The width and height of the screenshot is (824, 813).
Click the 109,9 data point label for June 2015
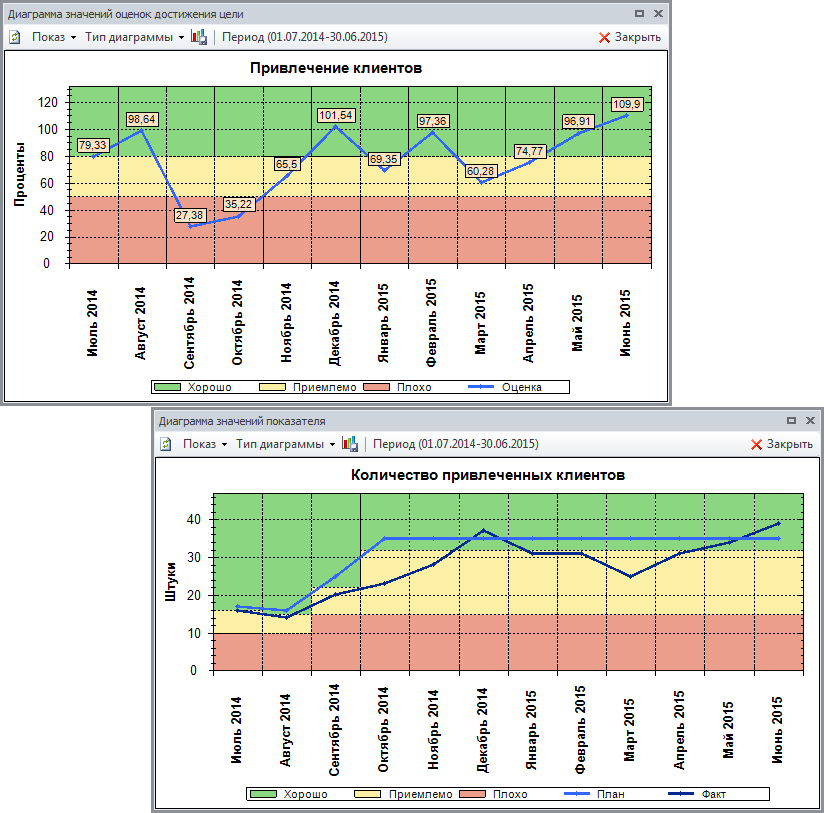[x=626, y=104]
